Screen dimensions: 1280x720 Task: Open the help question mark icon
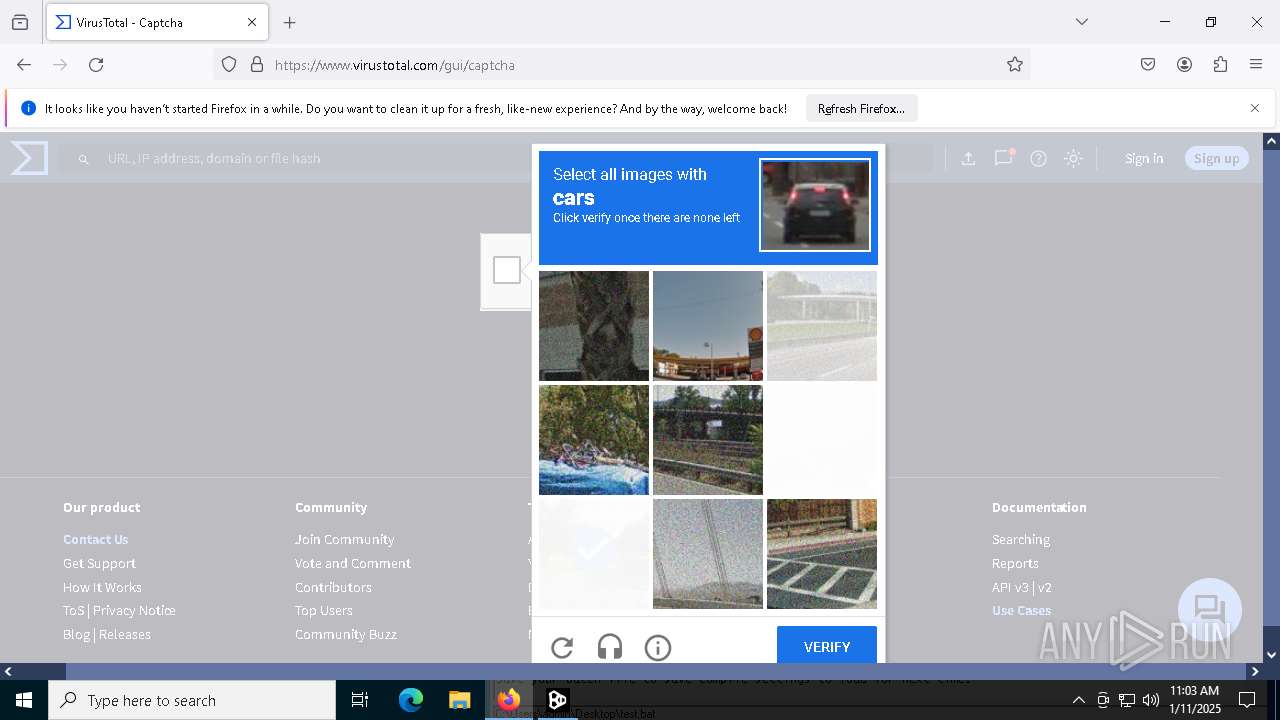1038,158
